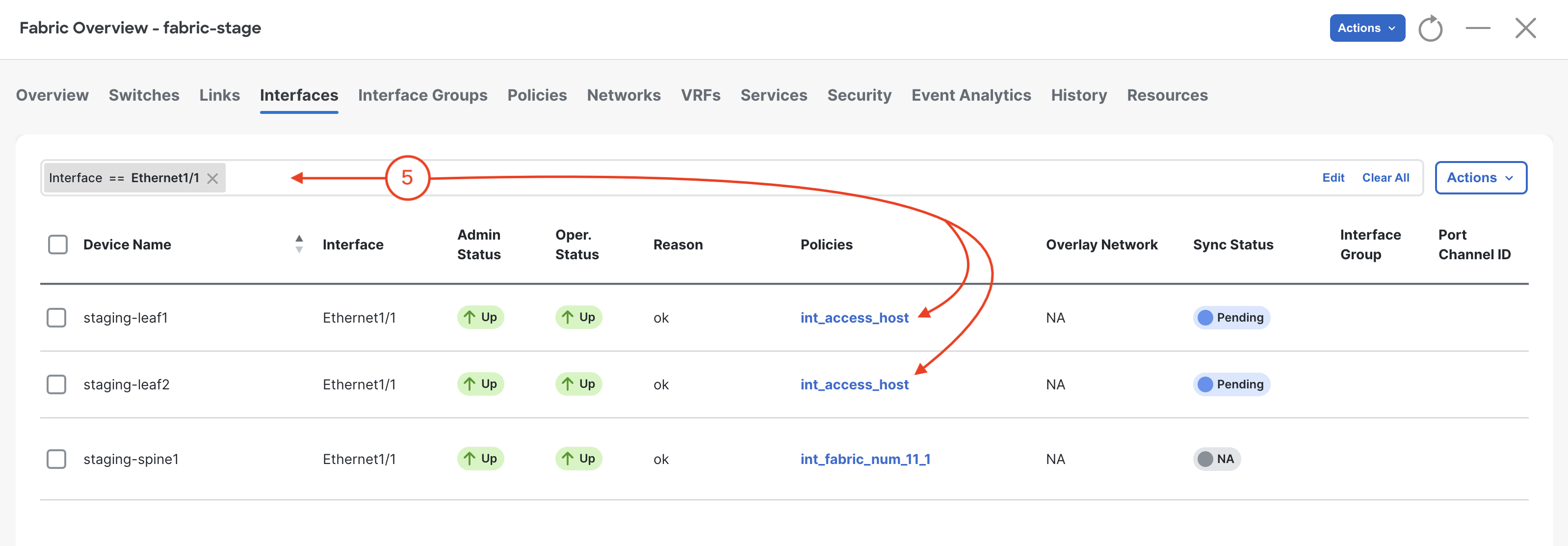Viewport: 1568px width, 546px height.
Task: Sort by Device Name column arrows
Action: pos(299,244)
